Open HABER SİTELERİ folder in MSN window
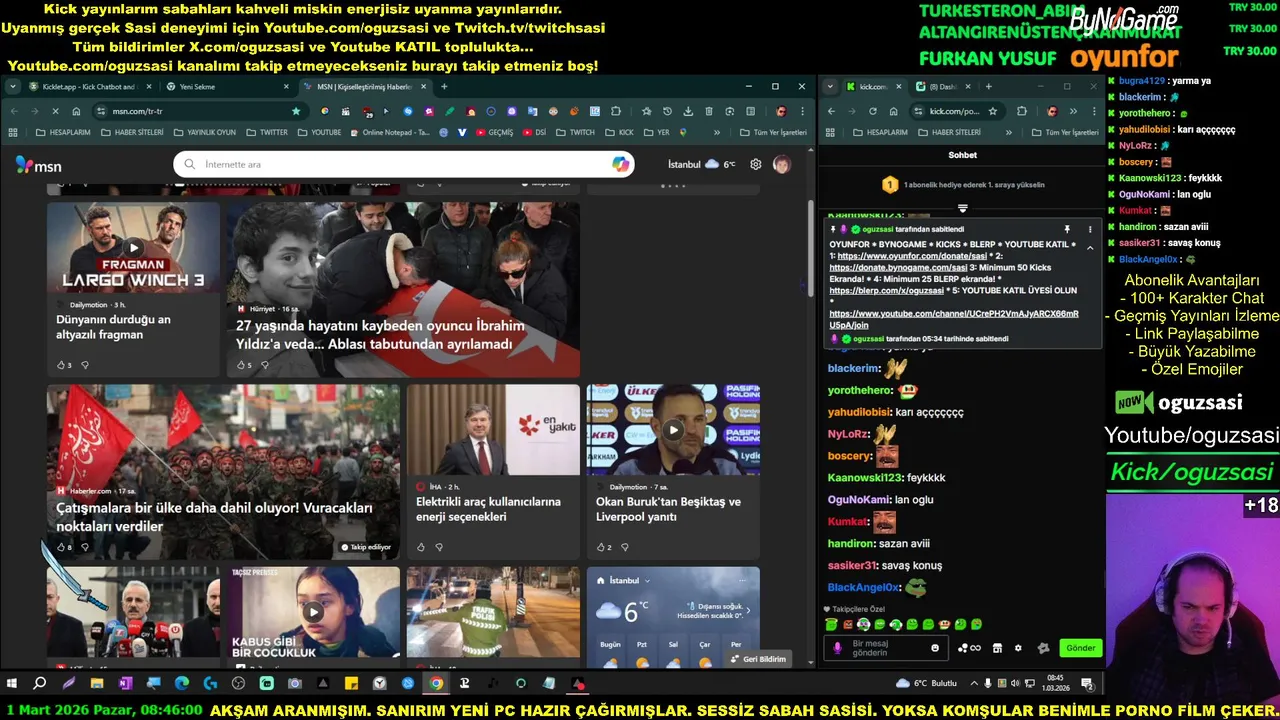1280x720 pixels. (132, 132)
